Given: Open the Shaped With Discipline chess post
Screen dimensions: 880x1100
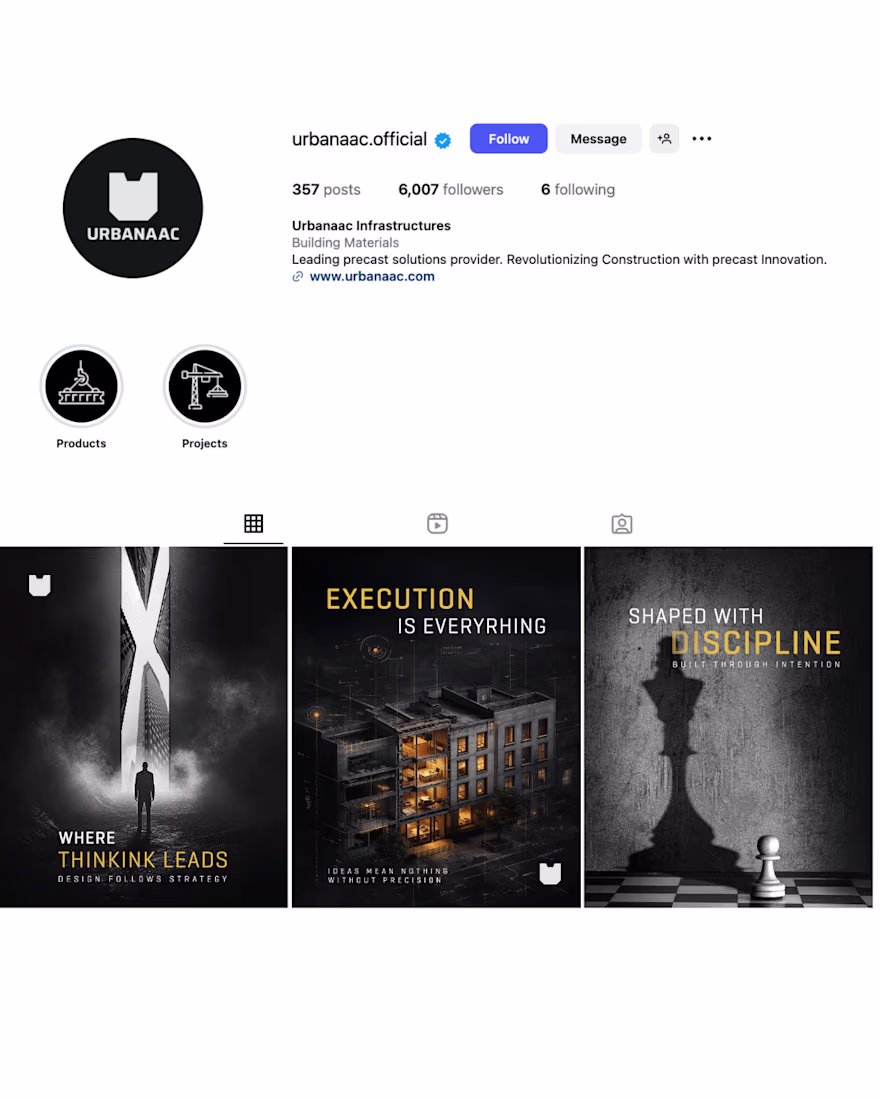Looking at the screenshot, I should (x=728, y=727).
